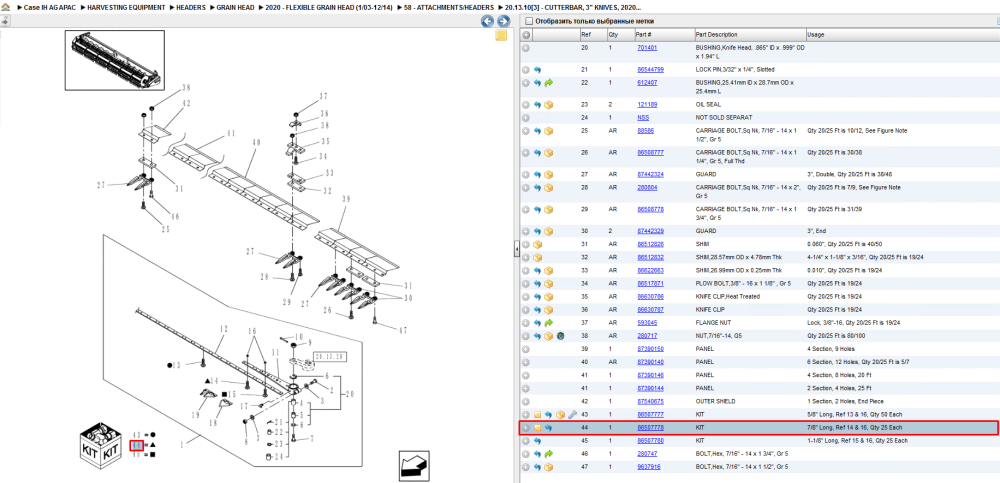Screen dimensions: 1000x483
Task: Select usage text '2 Section, 4 Holes, 25 Ft'
Action: tap(839, 388)
